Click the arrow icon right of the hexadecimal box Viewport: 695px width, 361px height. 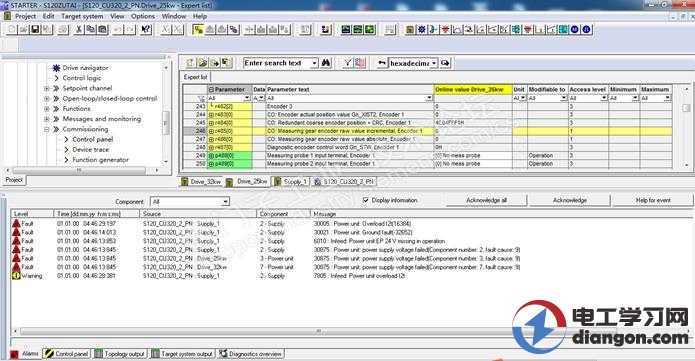point(445,63)
